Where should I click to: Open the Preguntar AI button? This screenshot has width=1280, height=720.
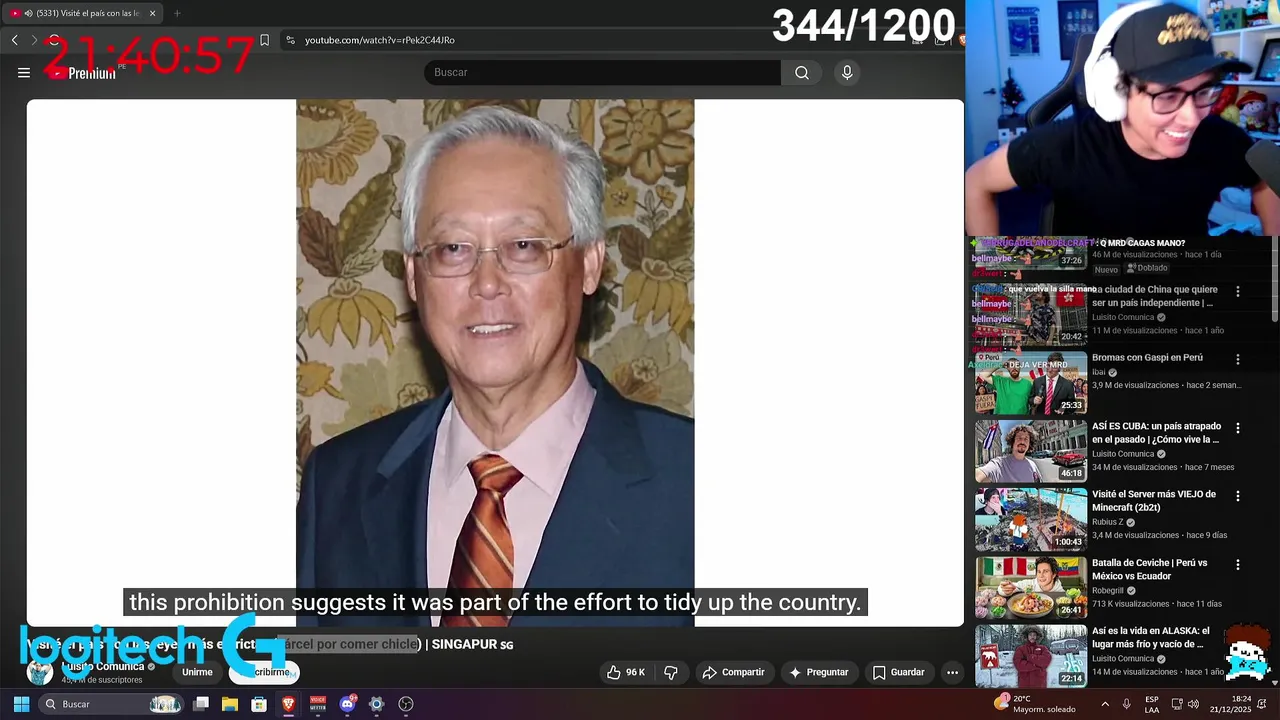point(818,672)
